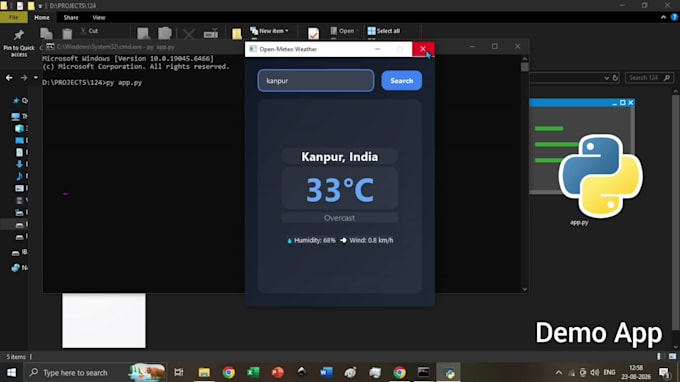Click the Open button in the ribbon
The image size is (680, 382).
[x=344, y=31]
